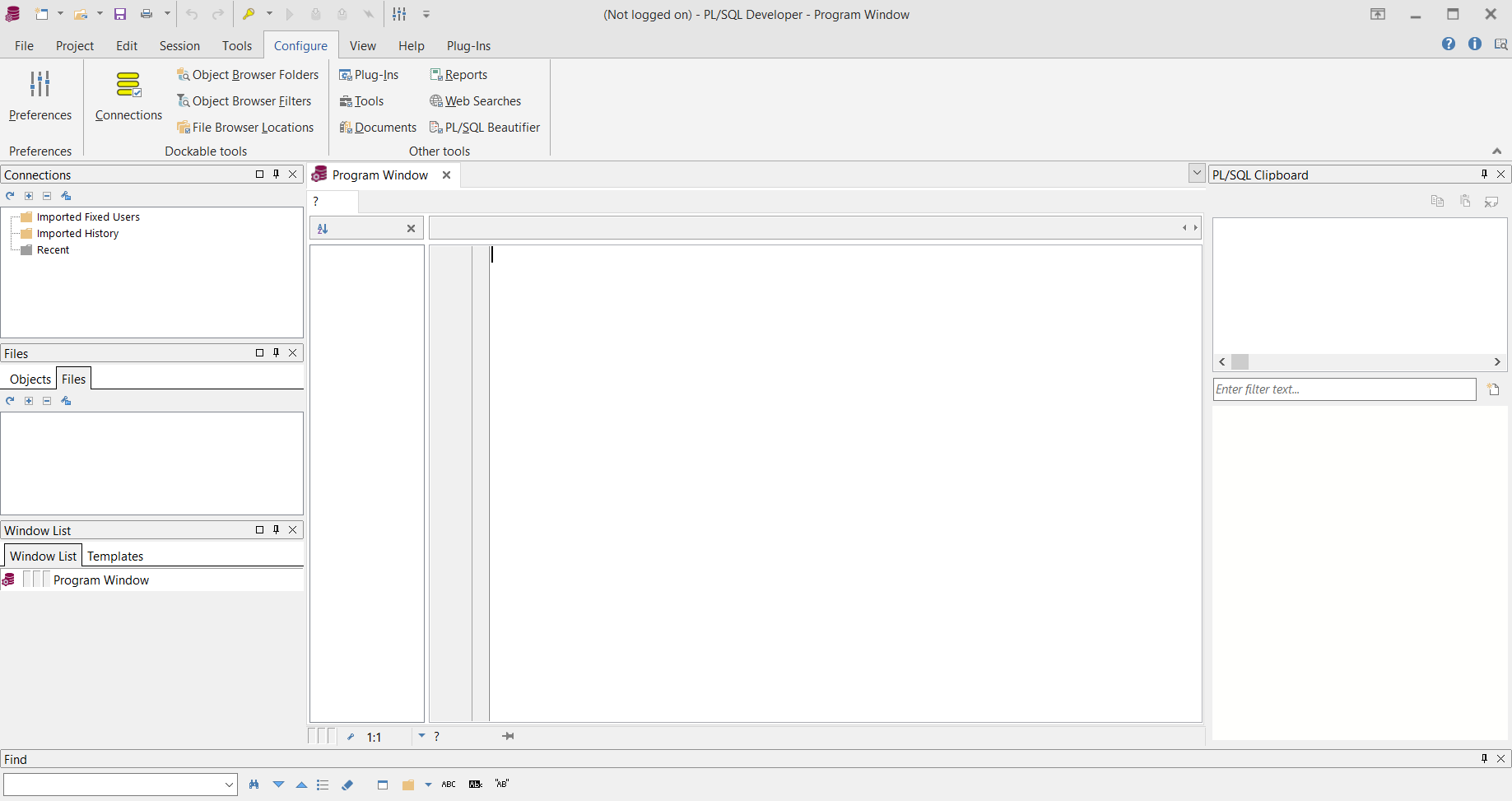Open Object Browser Folders
Image resolution: width=1512 pixels, height=801 pixels.
point(248,75)
